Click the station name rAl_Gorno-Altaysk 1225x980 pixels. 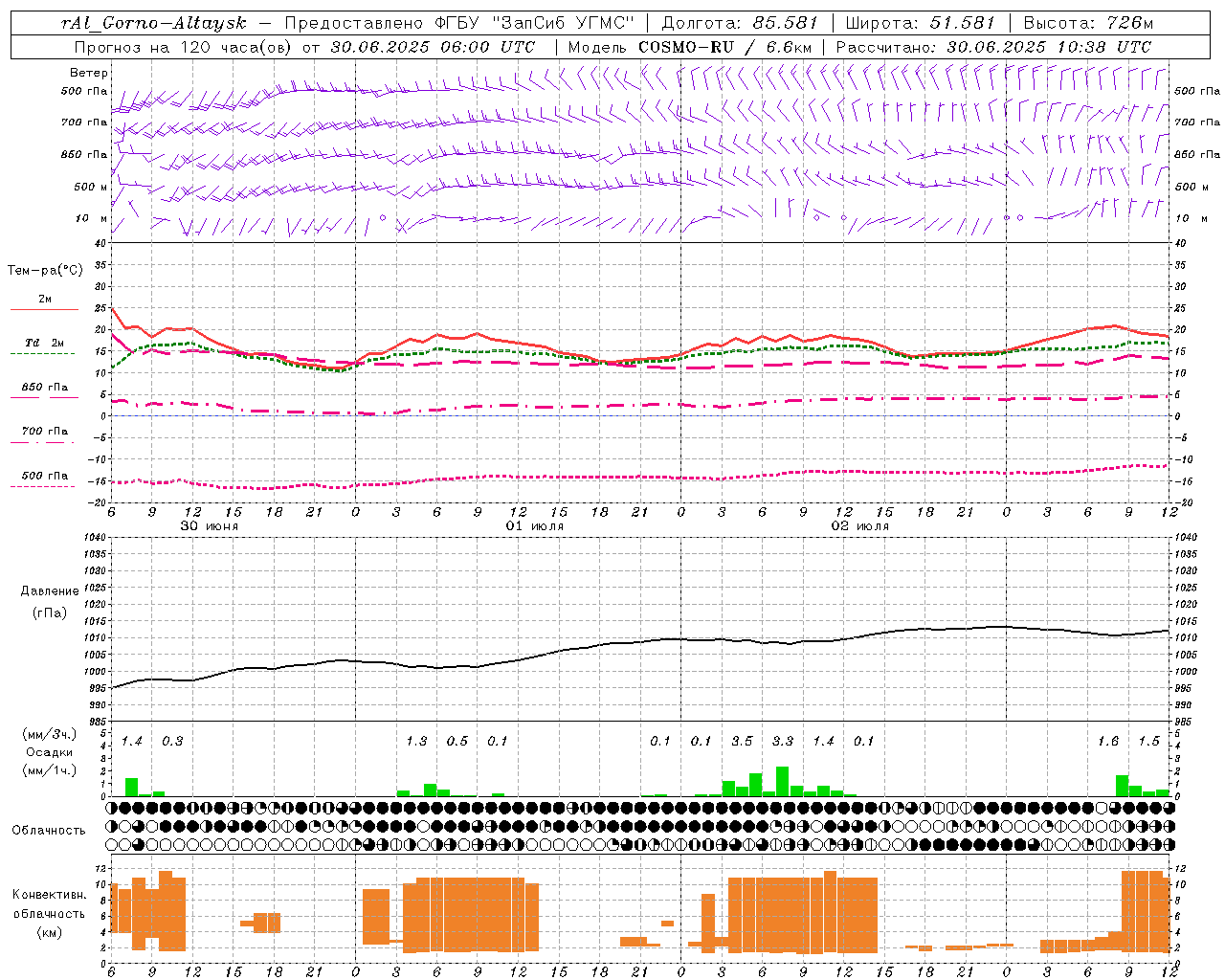tap(153, 23)
